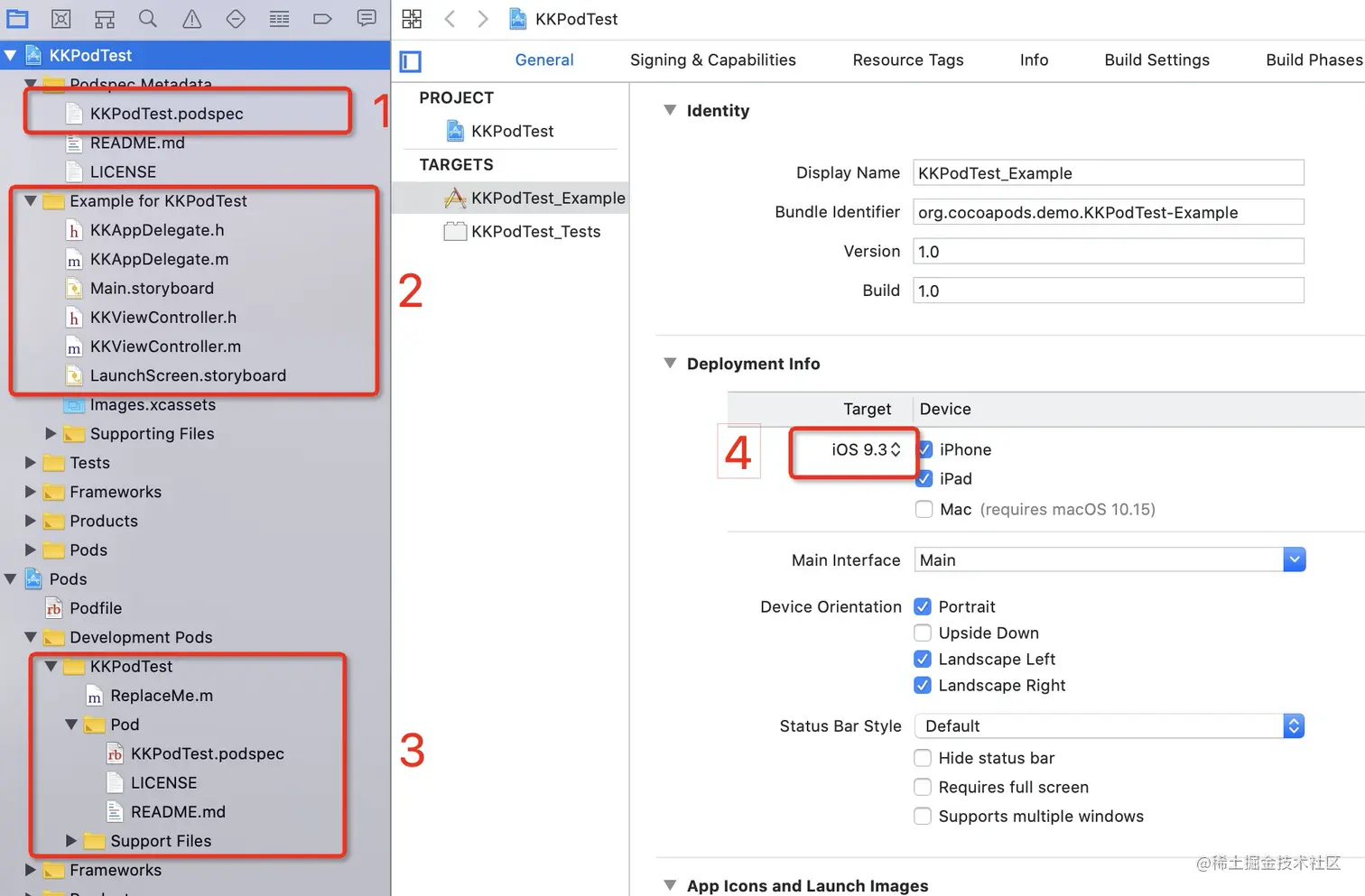The image size is (1365, 896).
Task: Open the iOS 9.3 deployment target dropdown
Action: point(866,449)
